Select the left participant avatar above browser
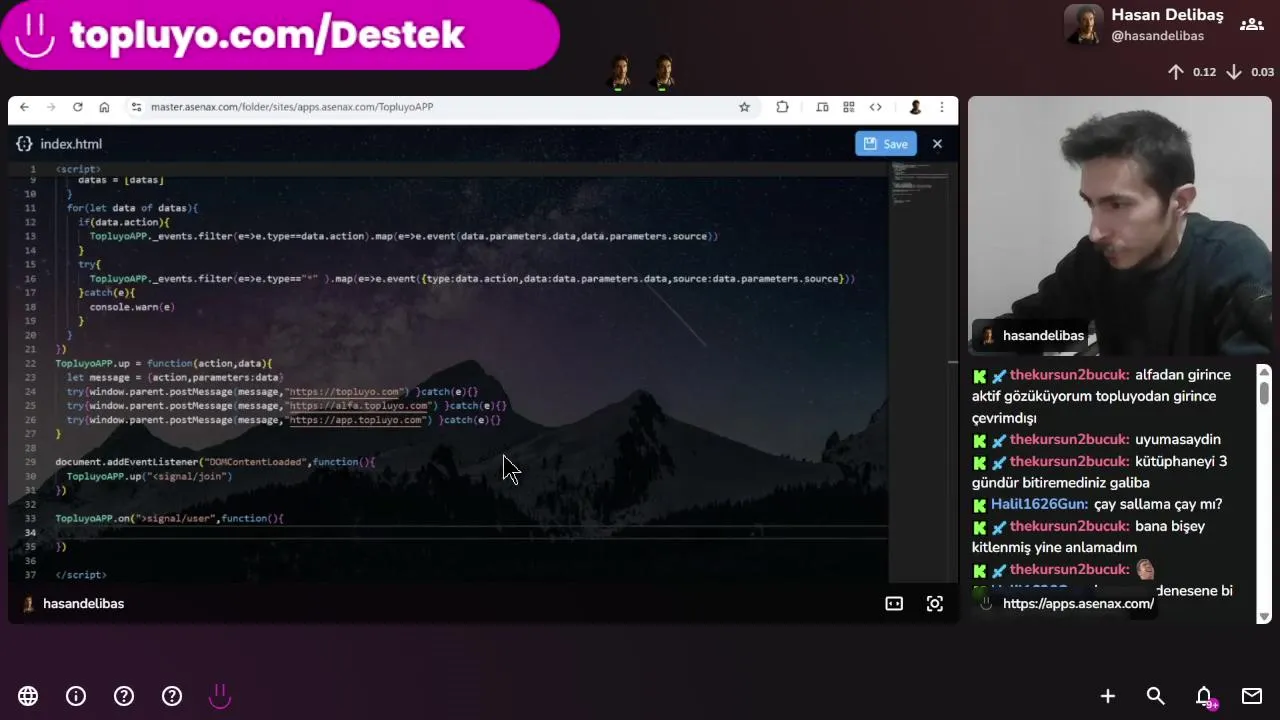 pyautogui.click(x=620, y=72)
